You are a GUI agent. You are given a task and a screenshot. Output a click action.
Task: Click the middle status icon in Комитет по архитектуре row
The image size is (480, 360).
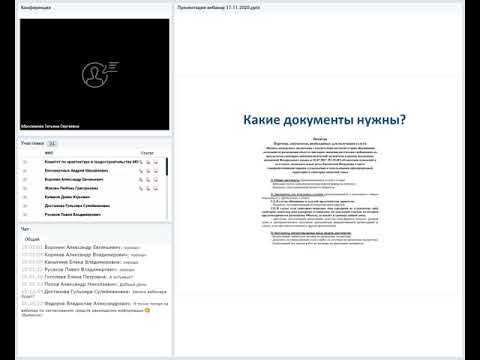148,162
